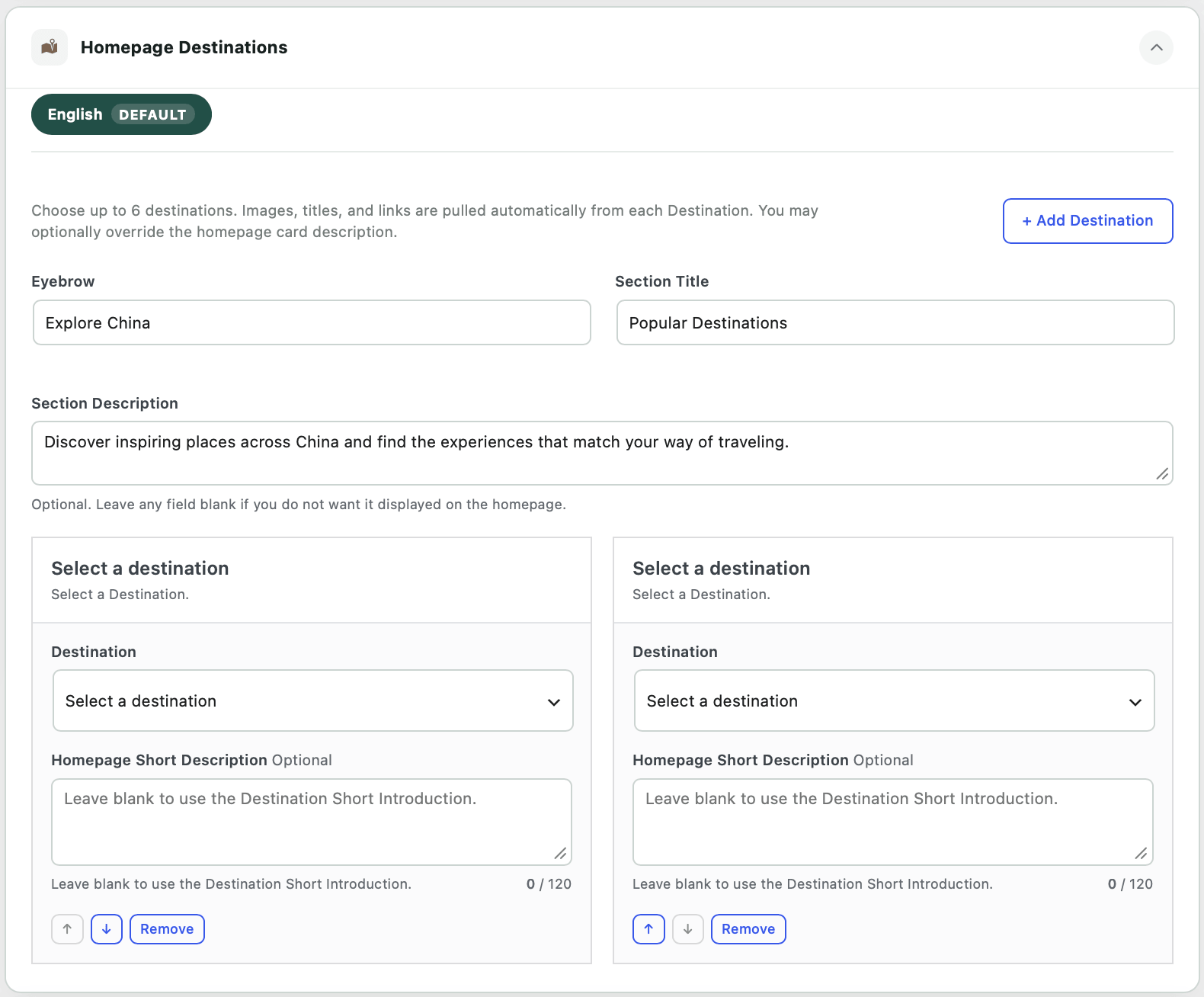Image resolution: width=1204 pixels, height=997 pixels.
Task: Click the Add Destination button
Action: click(1087, 221)
